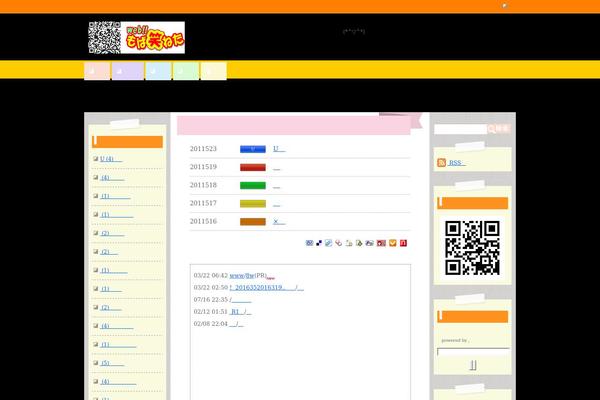Click the date text '2011517'
Viewport: 600px width, 400px height.
(203, 203)
